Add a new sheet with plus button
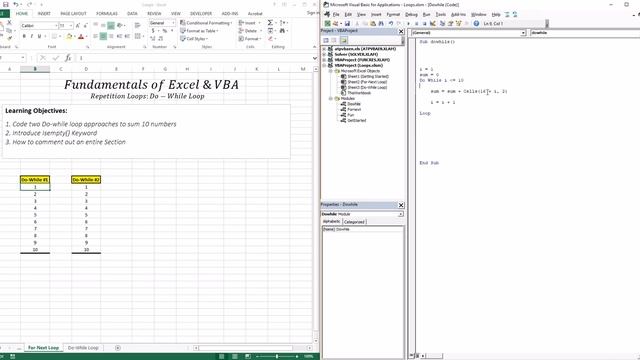640x360 pixels. click(x=118, y=348)
